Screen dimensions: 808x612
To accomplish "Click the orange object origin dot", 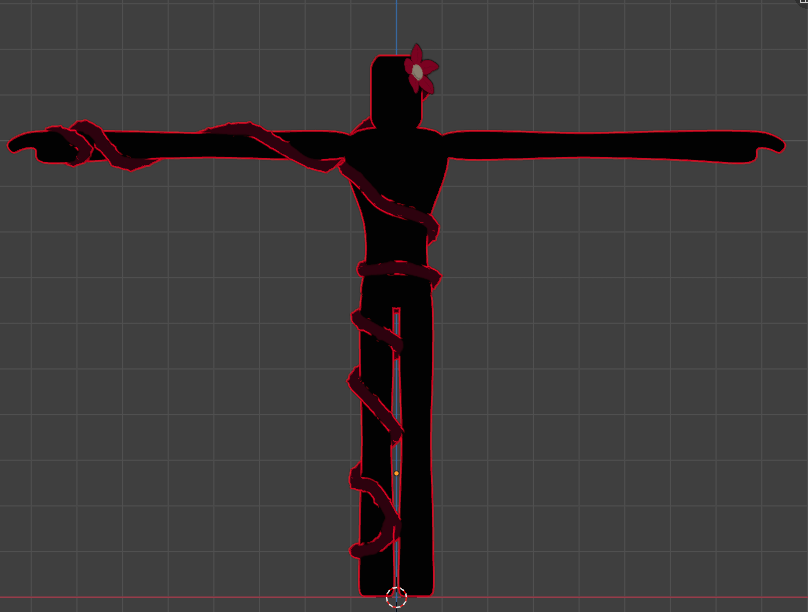I will 396,473.
